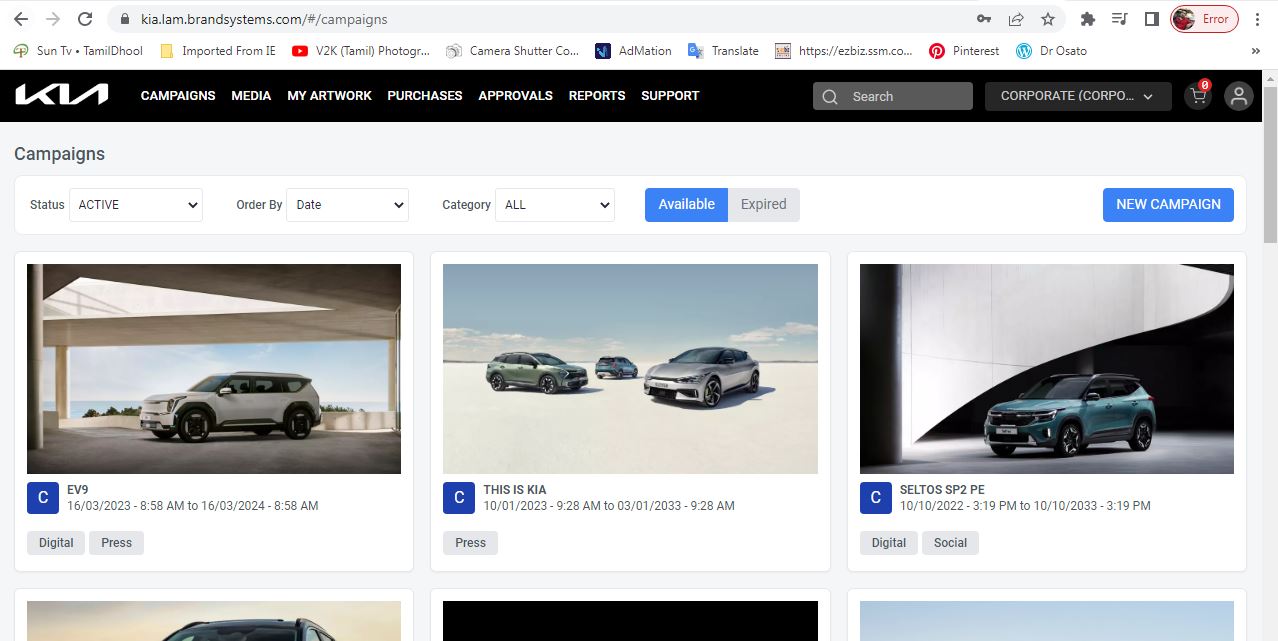Click the browser reload page icon
This screenshot has width=1278, height=641.
[x=85, y=19]
